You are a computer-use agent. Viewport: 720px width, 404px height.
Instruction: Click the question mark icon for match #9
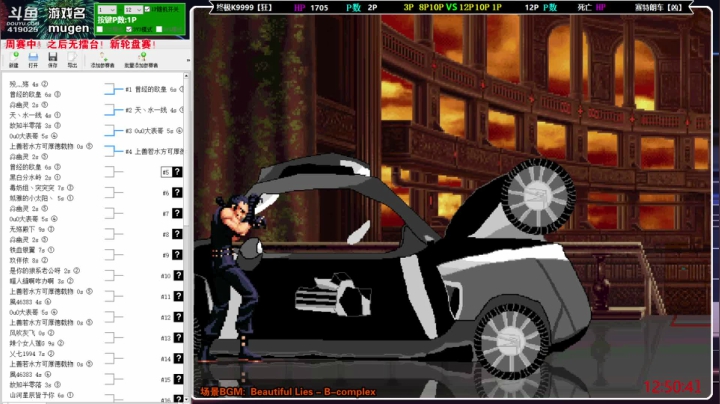point(177,254)
